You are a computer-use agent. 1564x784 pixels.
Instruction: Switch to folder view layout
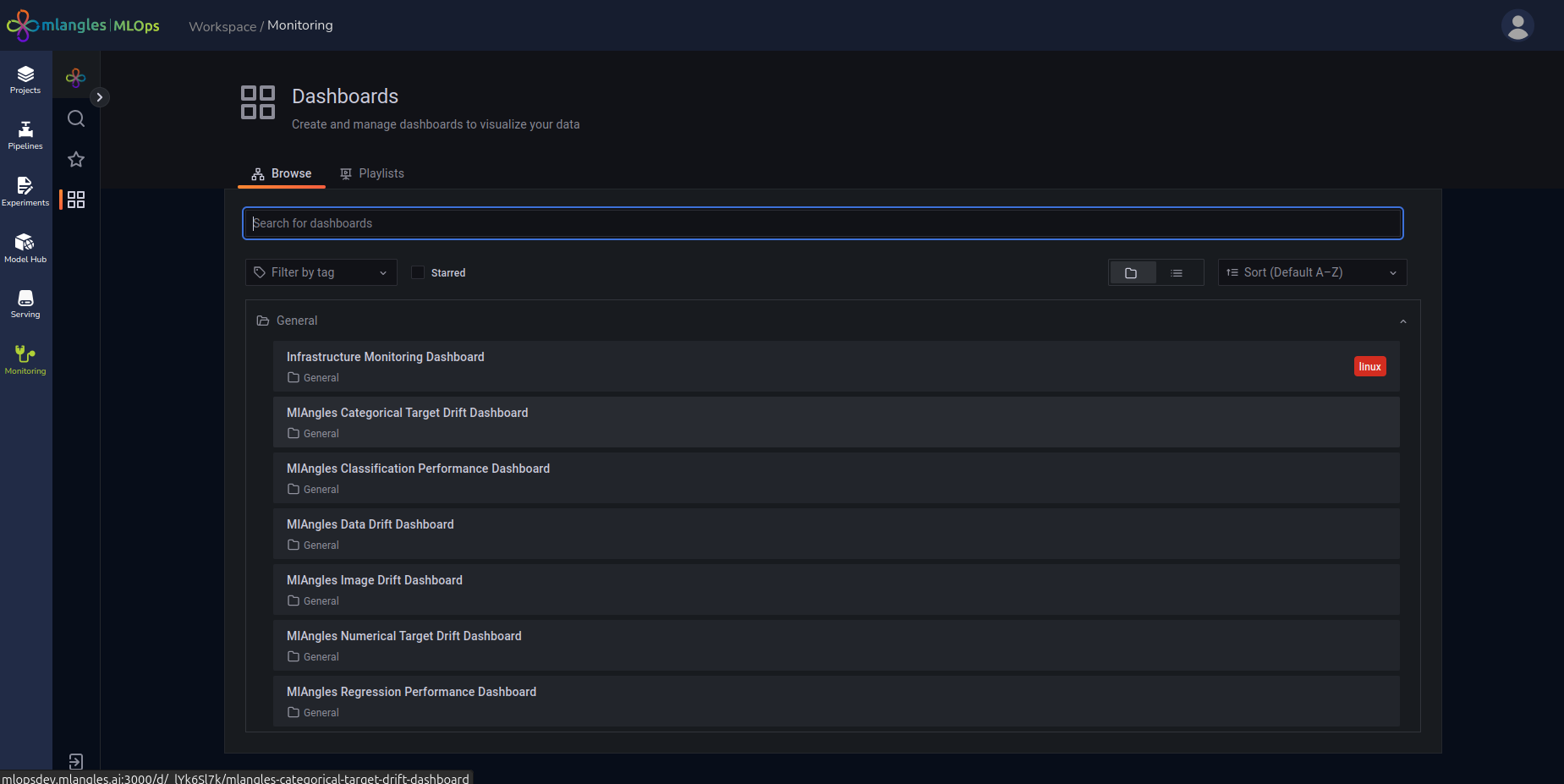point(1132,272)
